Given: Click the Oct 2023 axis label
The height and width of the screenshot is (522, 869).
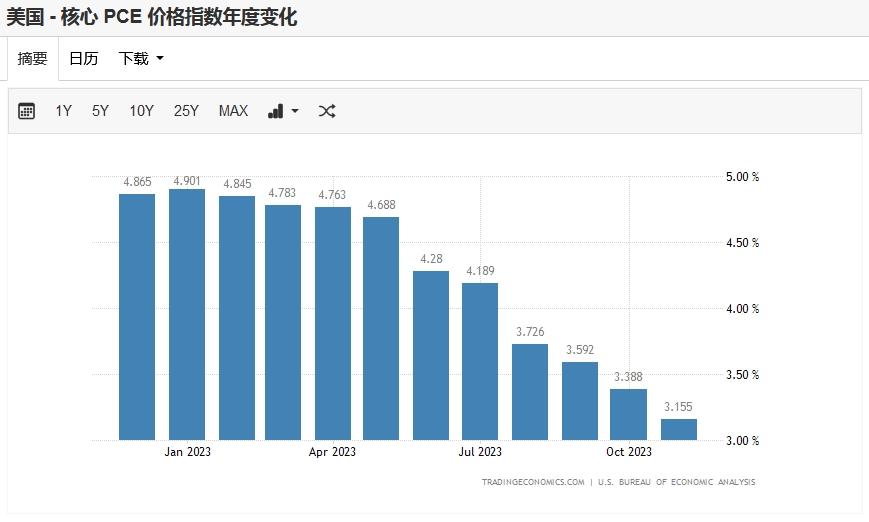Looking at the screenshot, I should click(629, 452).
